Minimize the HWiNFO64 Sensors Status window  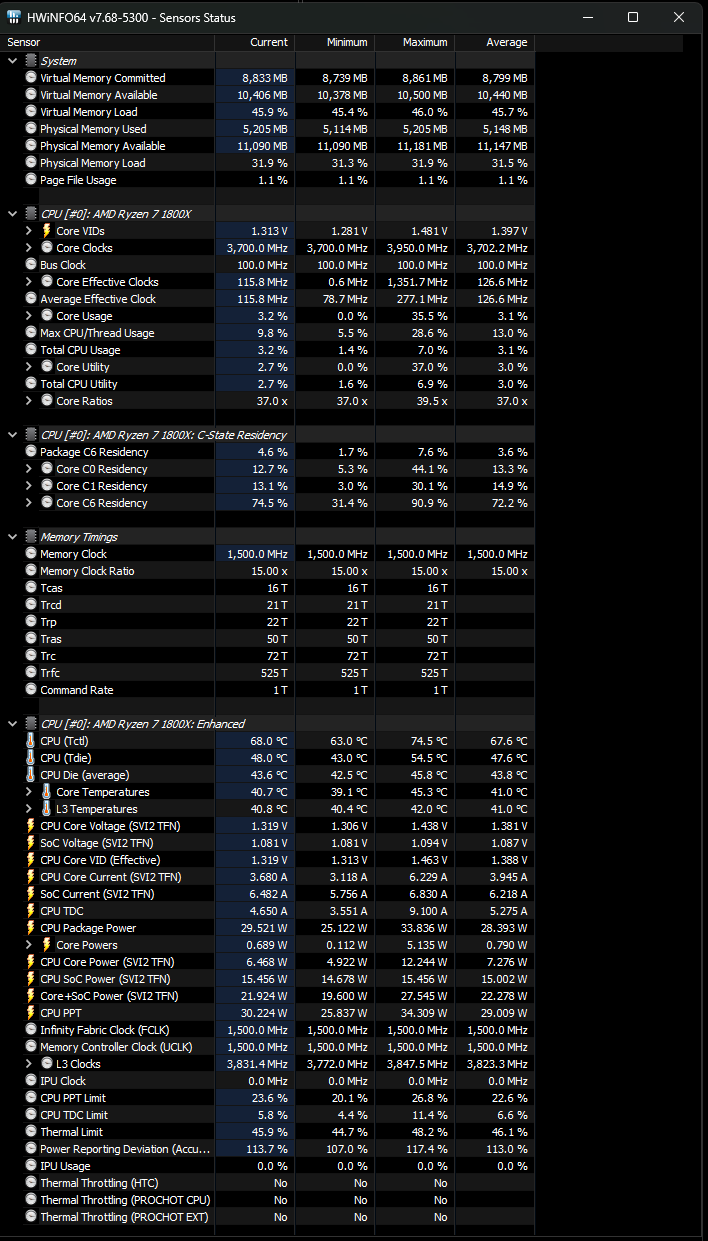coord(586,17)
